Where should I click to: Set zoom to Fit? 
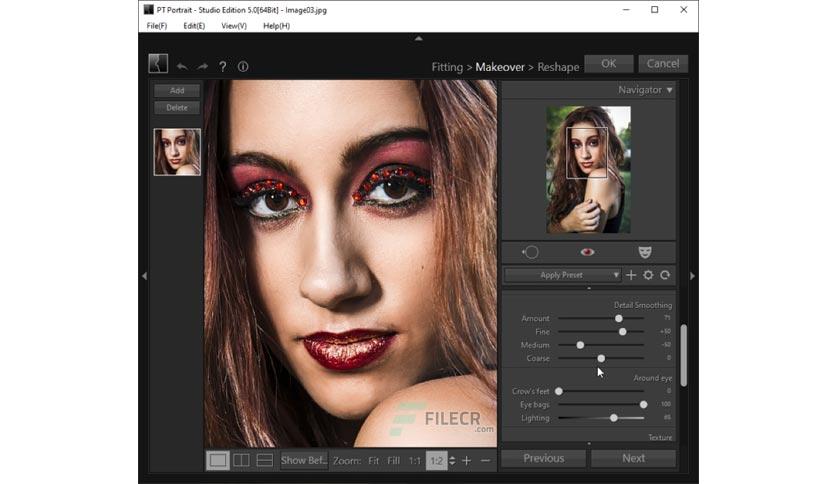click(x=374, y=461)
